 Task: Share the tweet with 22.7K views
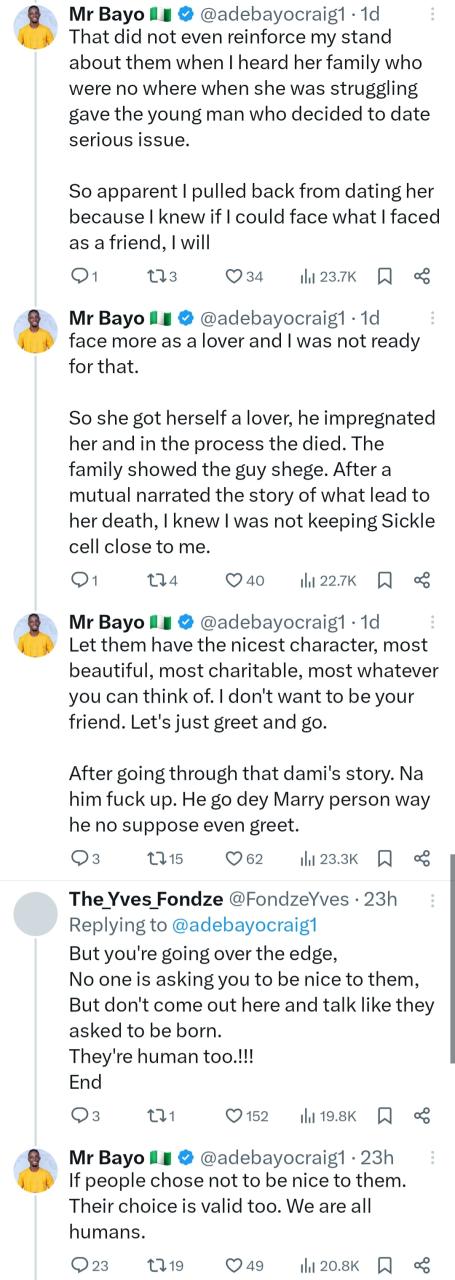(x=421, y=579)
